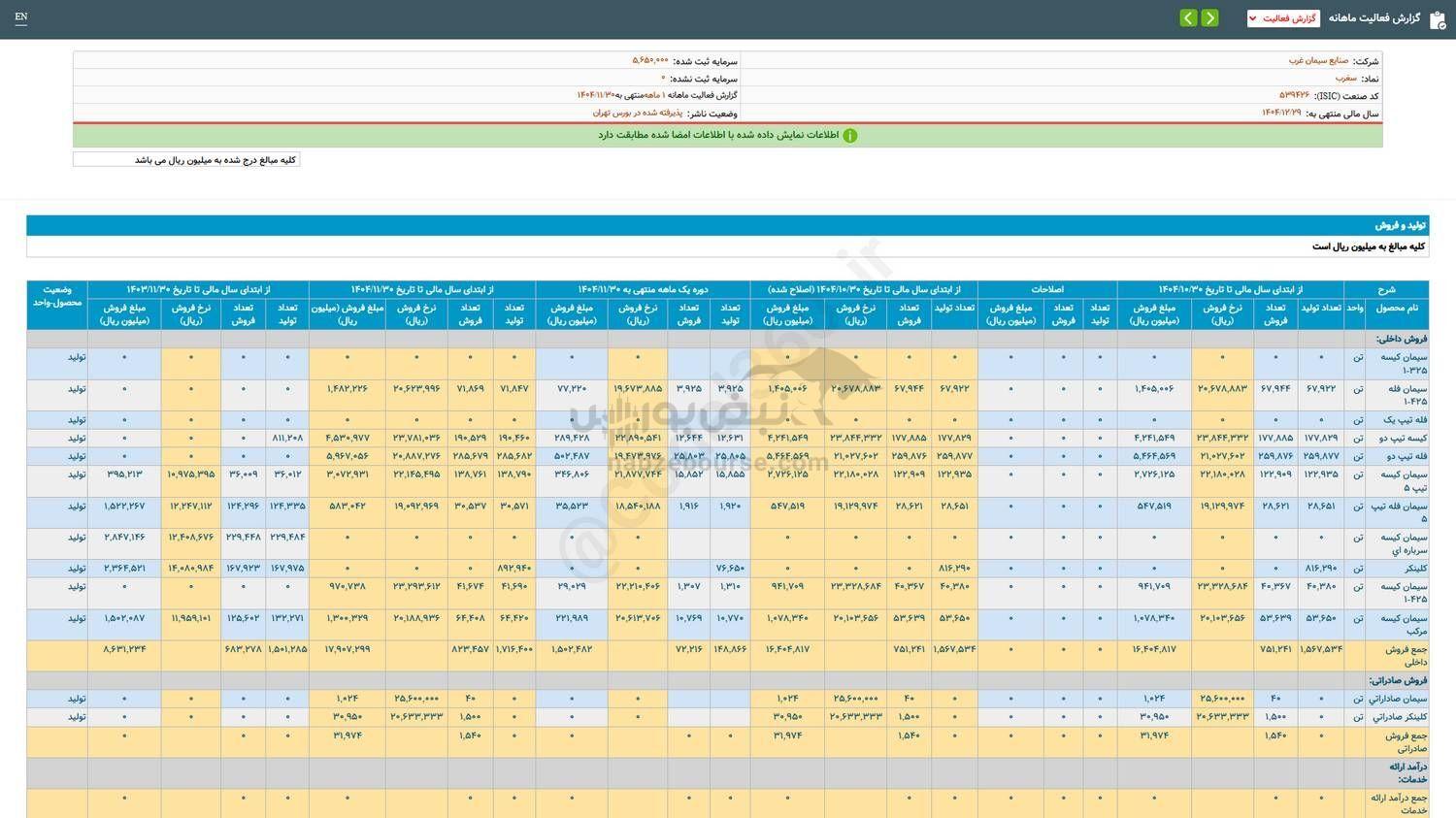
Task: Click company name صنایع سیمان غرب
Action: tap(1309, 60)
